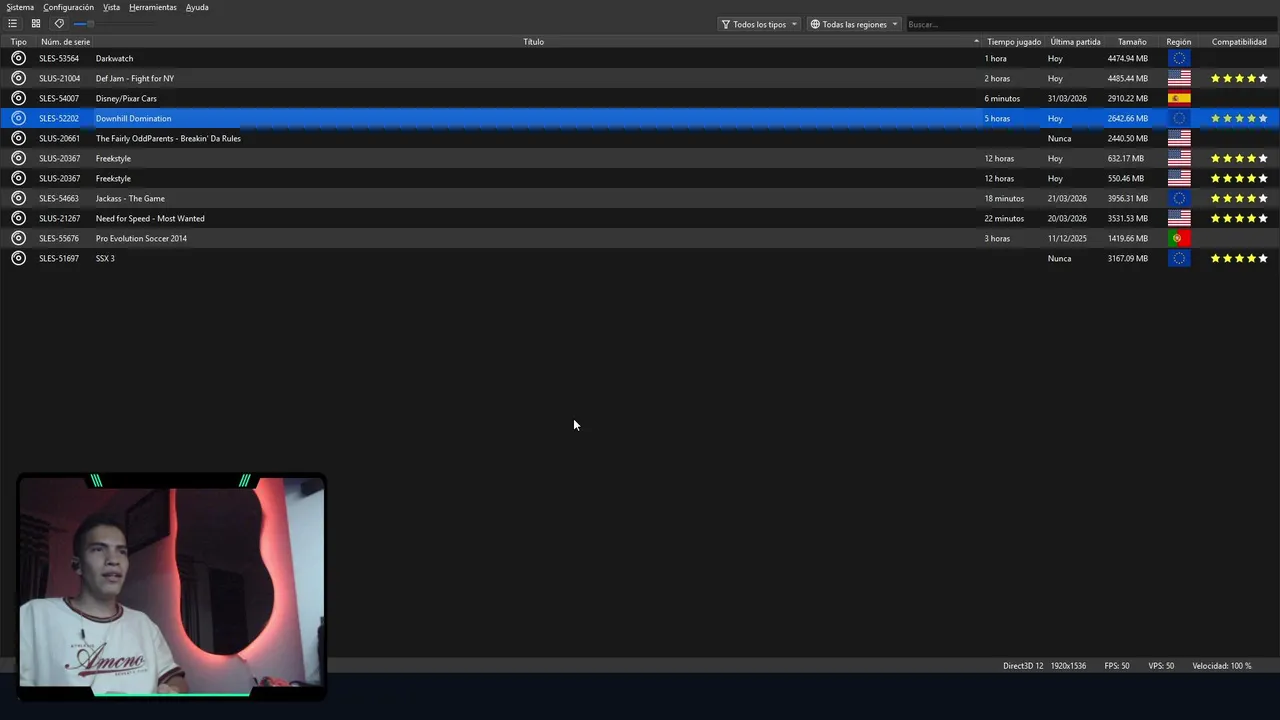Click the star rating for Def Jam

click(x=1239, y=78)
